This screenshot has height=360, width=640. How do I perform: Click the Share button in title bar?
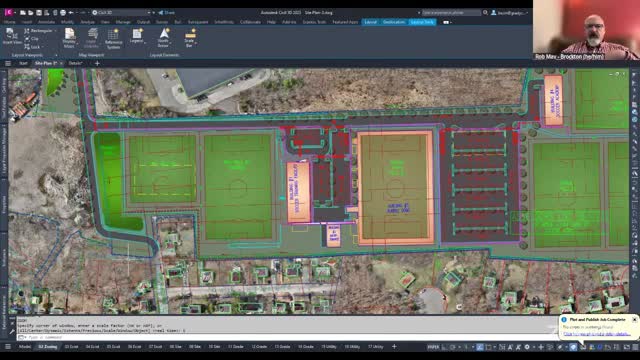coord(167,13)
